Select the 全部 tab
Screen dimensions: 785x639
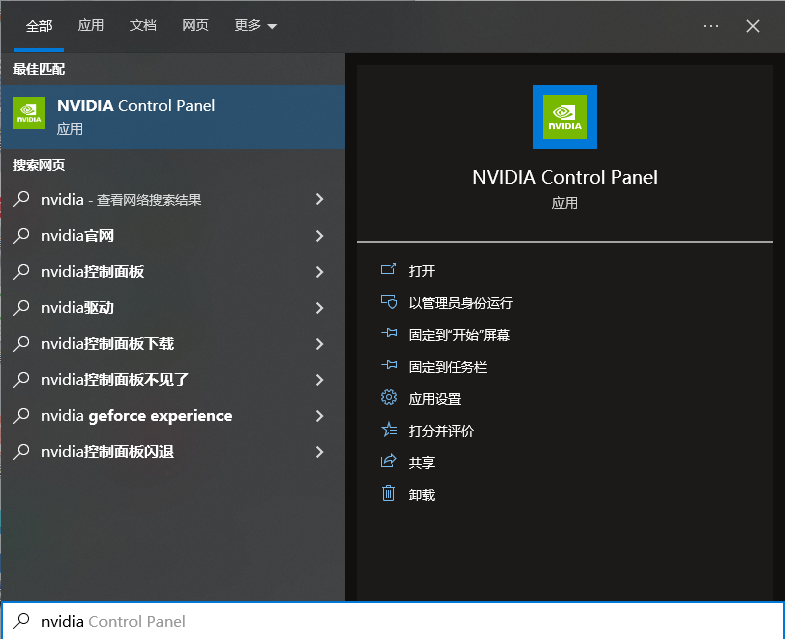click(39, 25)
